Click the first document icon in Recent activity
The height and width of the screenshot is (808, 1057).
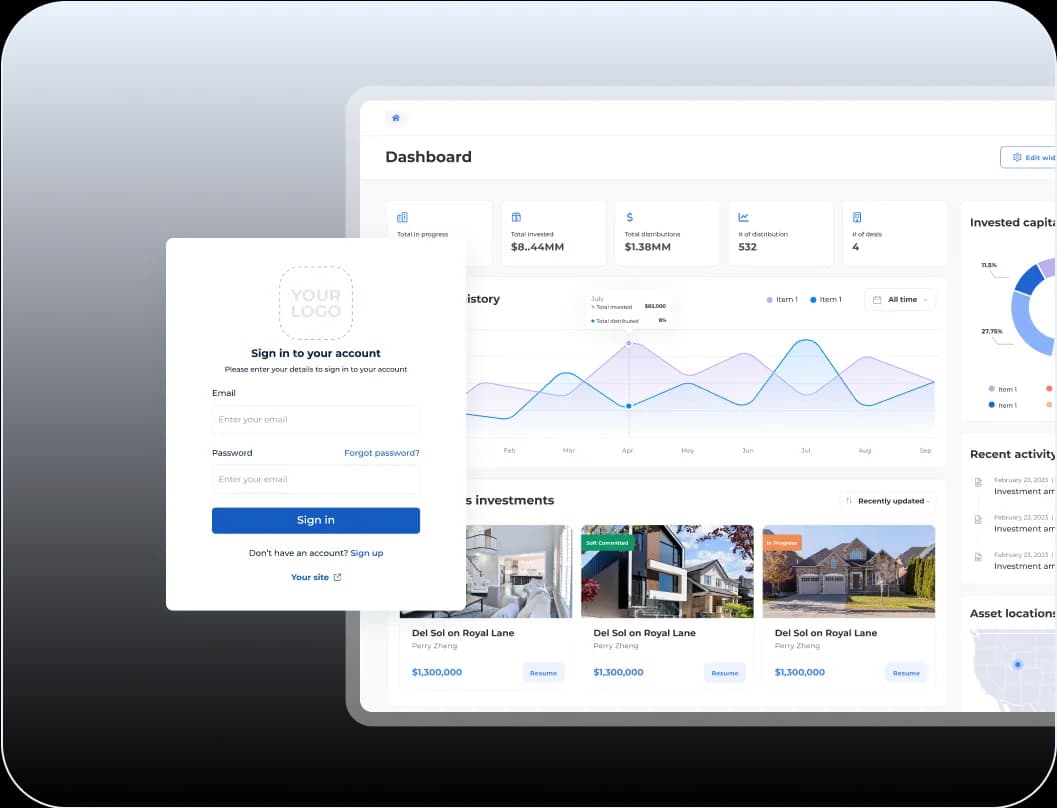coord(978,482)
